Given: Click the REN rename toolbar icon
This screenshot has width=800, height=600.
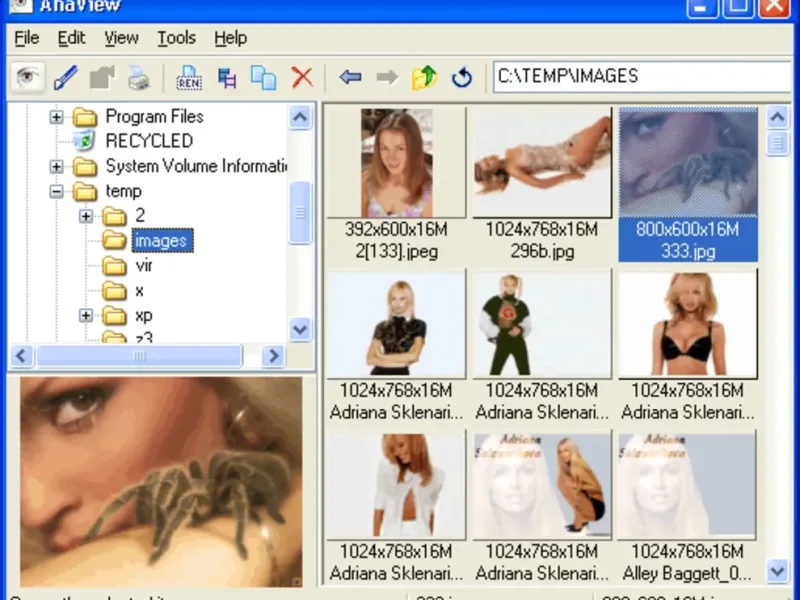Looking at the screenshot, I should (x=189, y=78).
